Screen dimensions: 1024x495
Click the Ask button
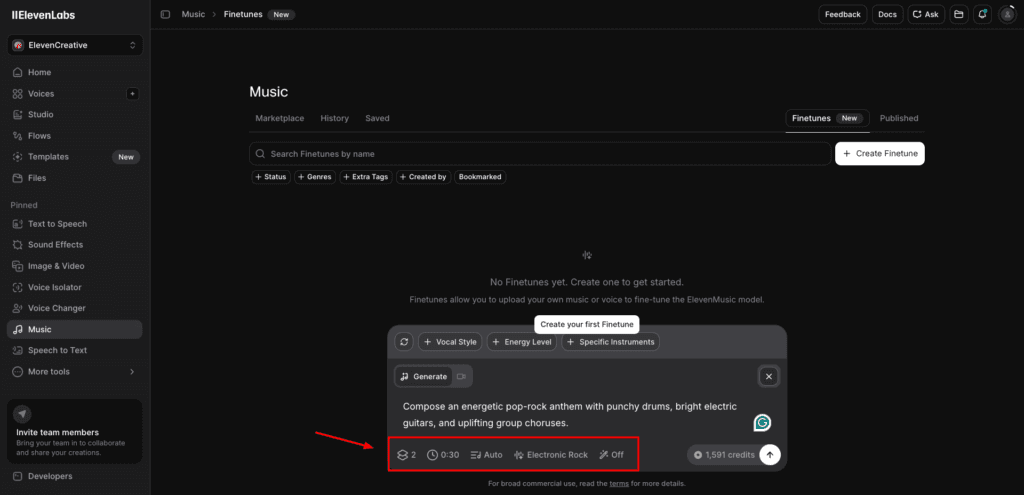click(926, 14)
